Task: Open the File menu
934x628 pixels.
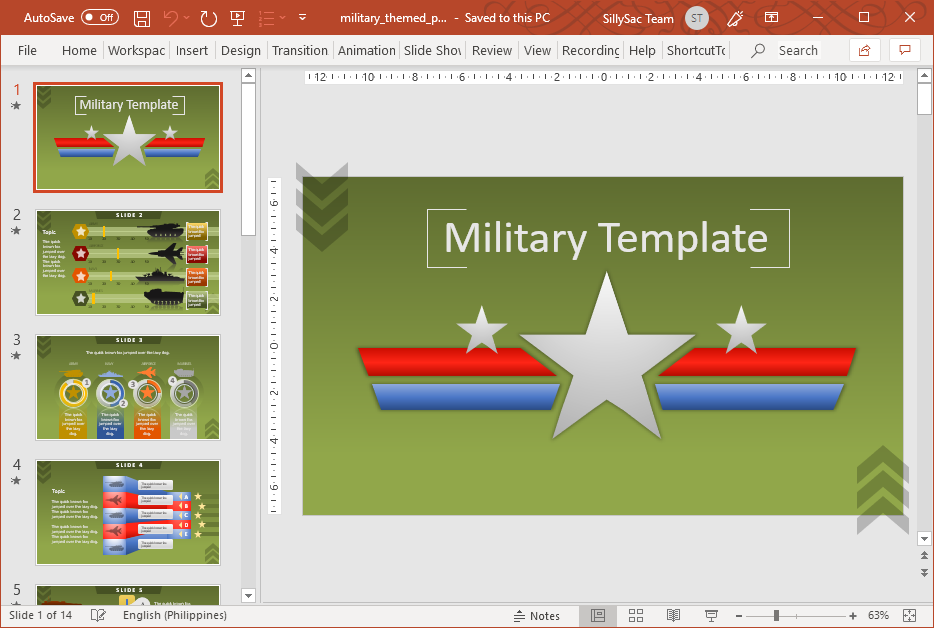Action: click(27, 50)
